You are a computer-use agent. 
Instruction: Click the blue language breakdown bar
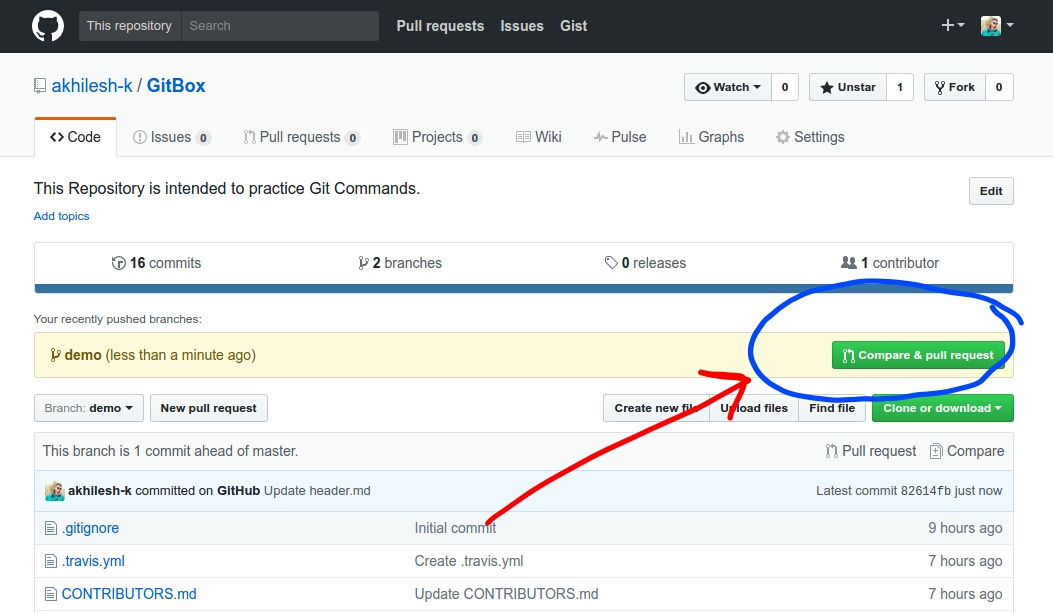(x=524, y=289)
